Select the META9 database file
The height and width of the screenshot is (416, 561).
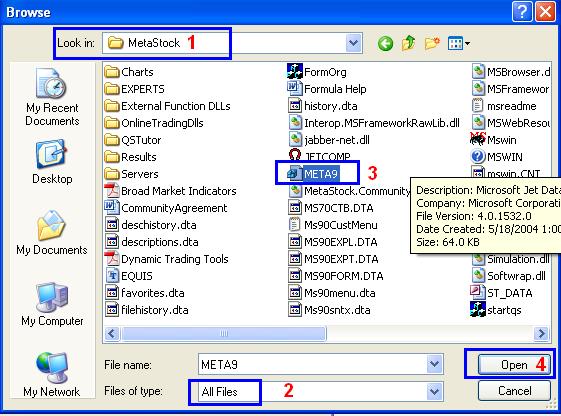pos(313,174)
